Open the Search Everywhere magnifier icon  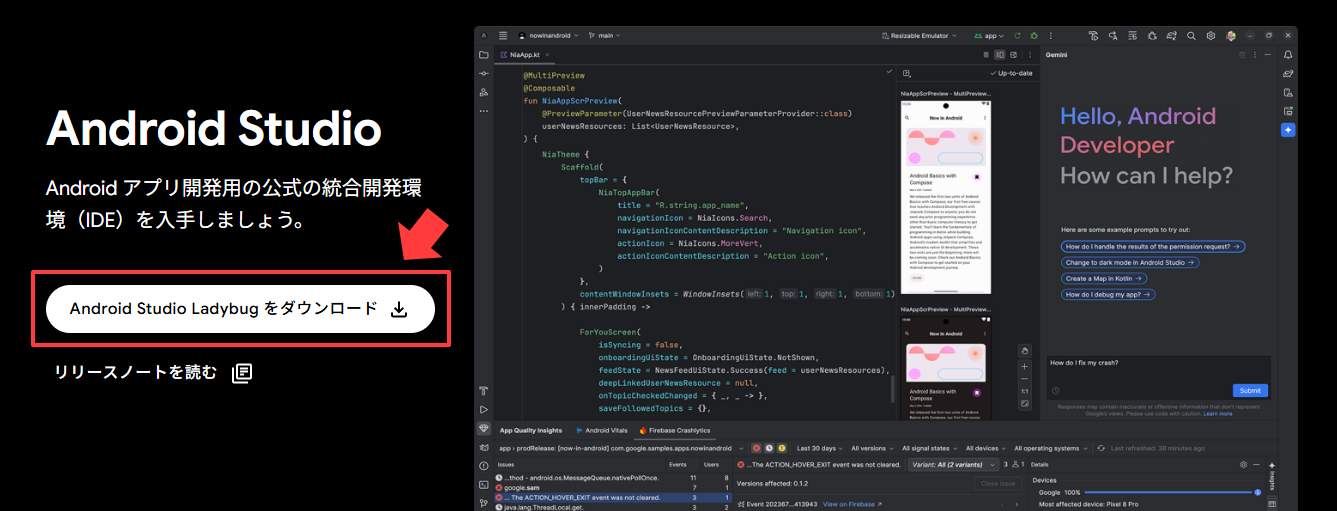[1191, 35]
